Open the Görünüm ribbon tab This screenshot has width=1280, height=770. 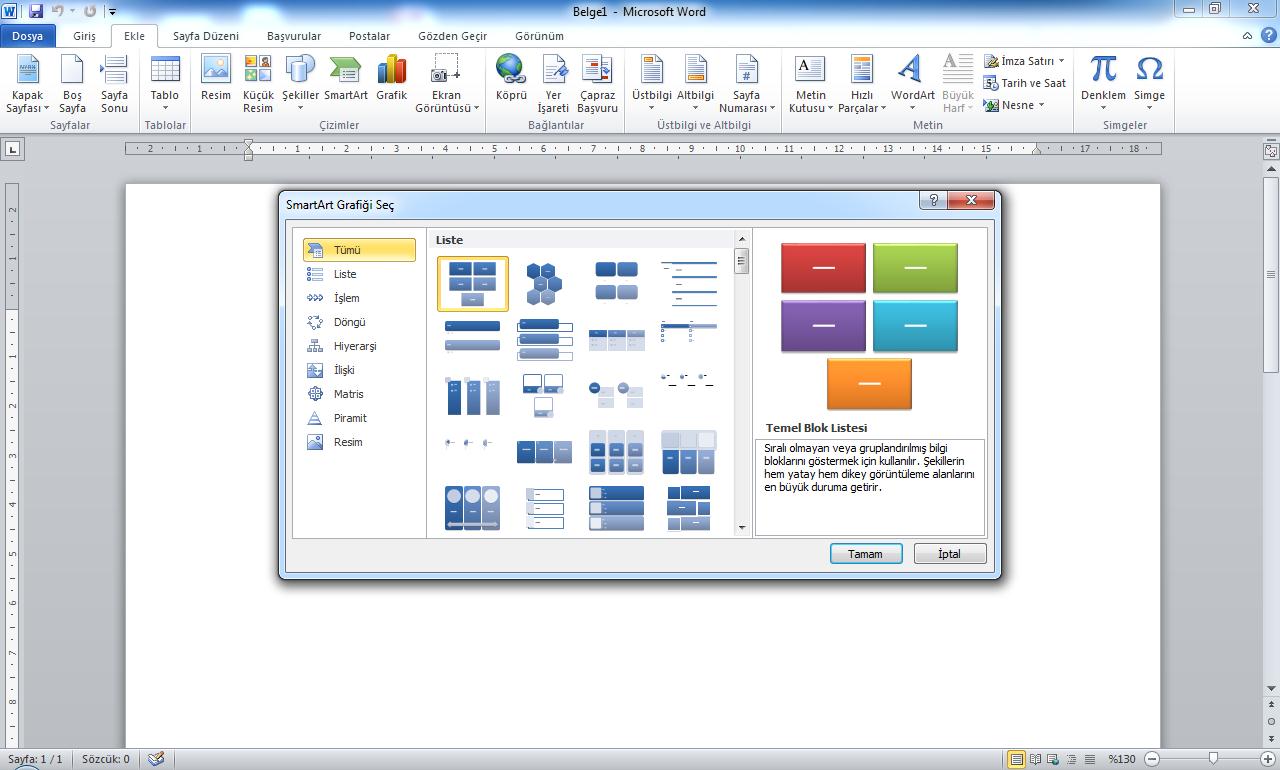(x=540, y=36)
